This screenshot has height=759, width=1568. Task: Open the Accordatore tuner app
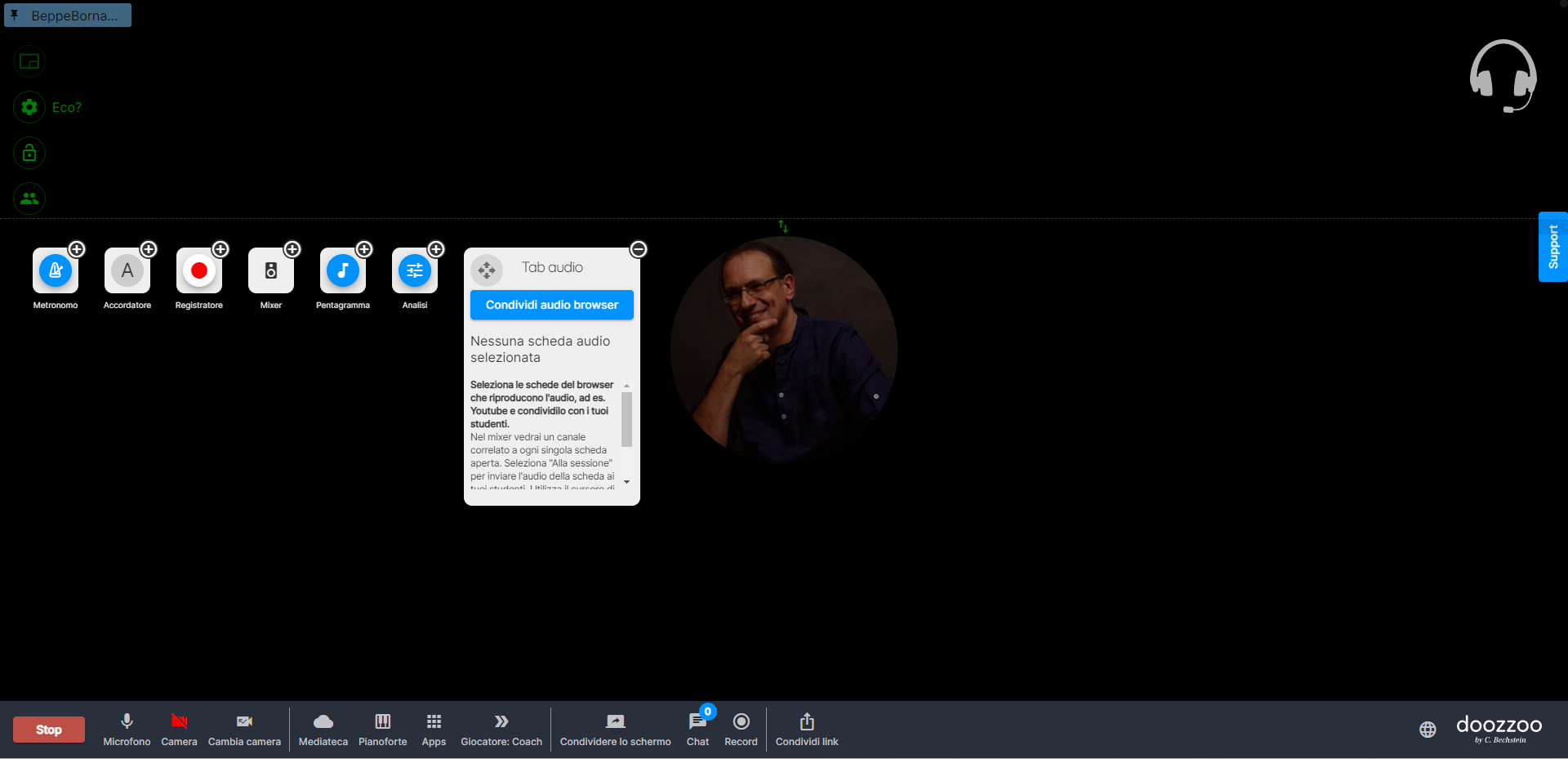pos(127,271)
